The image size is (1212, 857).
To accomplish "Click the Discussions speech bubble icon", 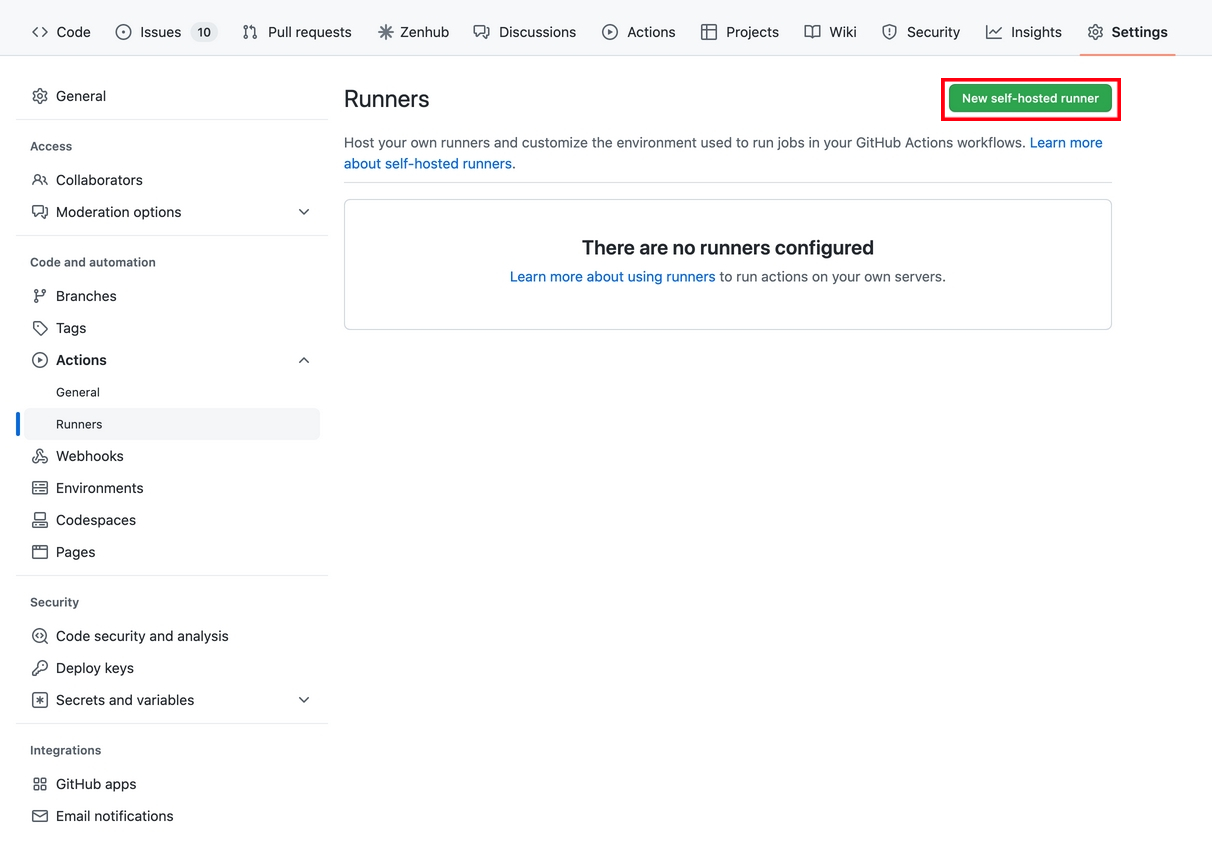I will tap(481, 32).
